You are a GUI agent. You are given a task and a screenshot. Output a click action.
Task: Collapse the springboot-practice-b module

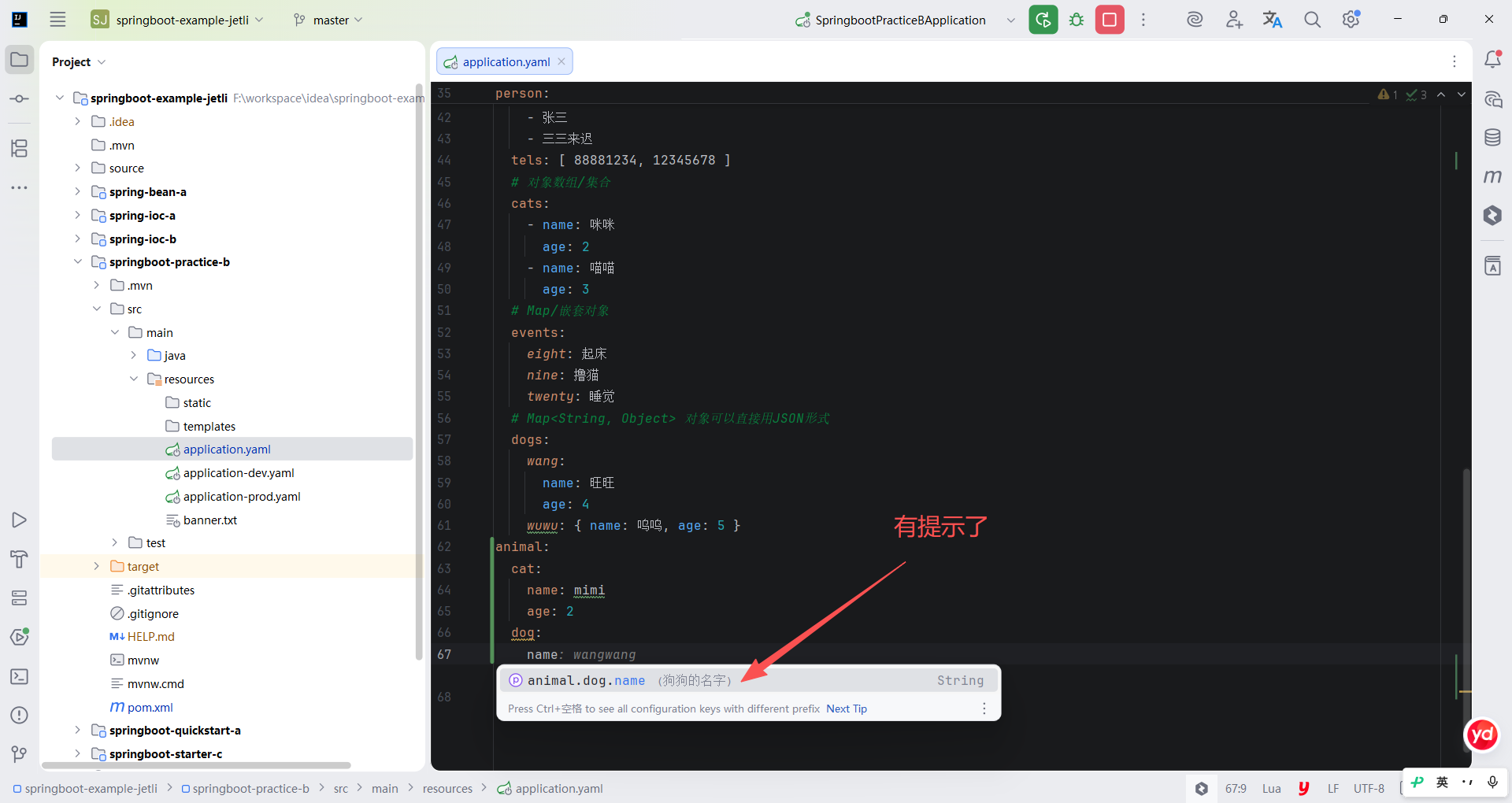77,262
